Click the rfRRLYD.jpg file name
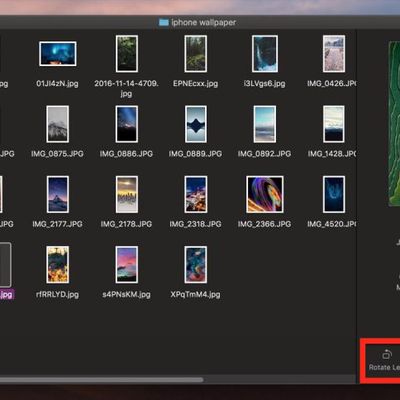This screenshot has width=400, height=400. tap(57, 295)
